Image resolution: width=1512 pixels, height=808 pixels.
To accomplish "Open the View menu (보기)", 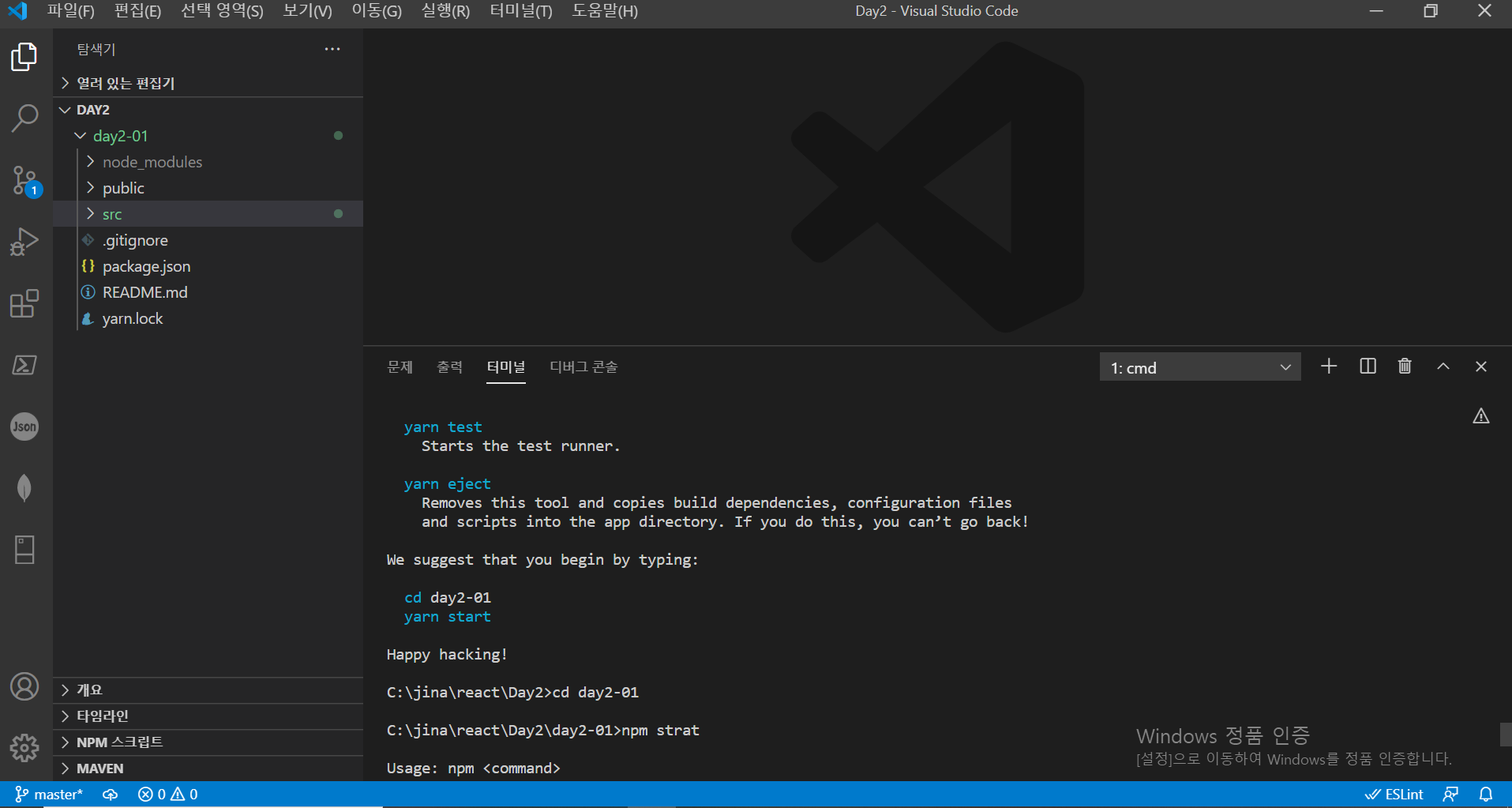I will (x=307, y=11).
